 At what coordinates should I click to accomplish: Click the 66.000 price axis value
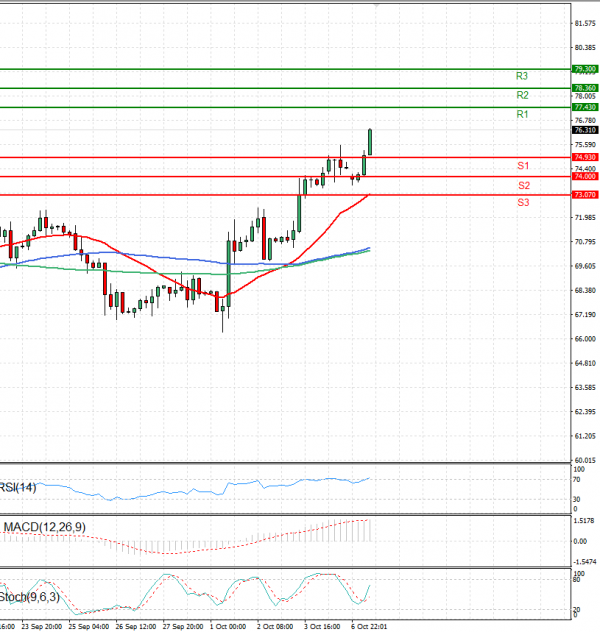point(585,339)
